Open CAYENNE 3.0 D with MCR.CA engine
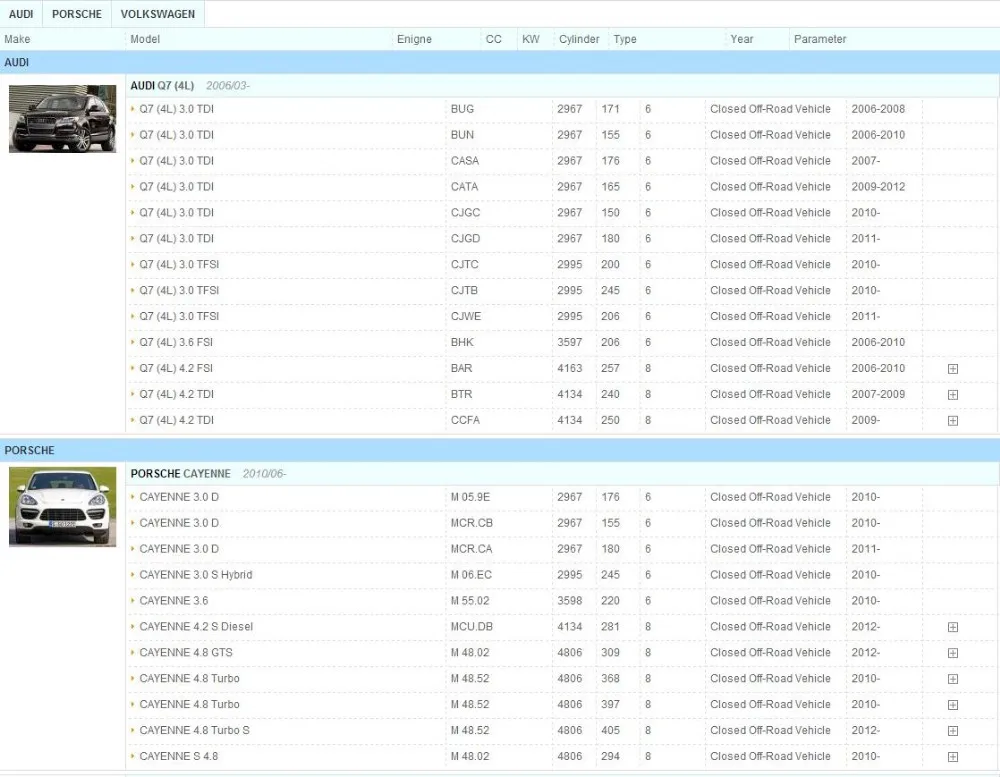The image size is (1000, 777). [x=179, y=549]
